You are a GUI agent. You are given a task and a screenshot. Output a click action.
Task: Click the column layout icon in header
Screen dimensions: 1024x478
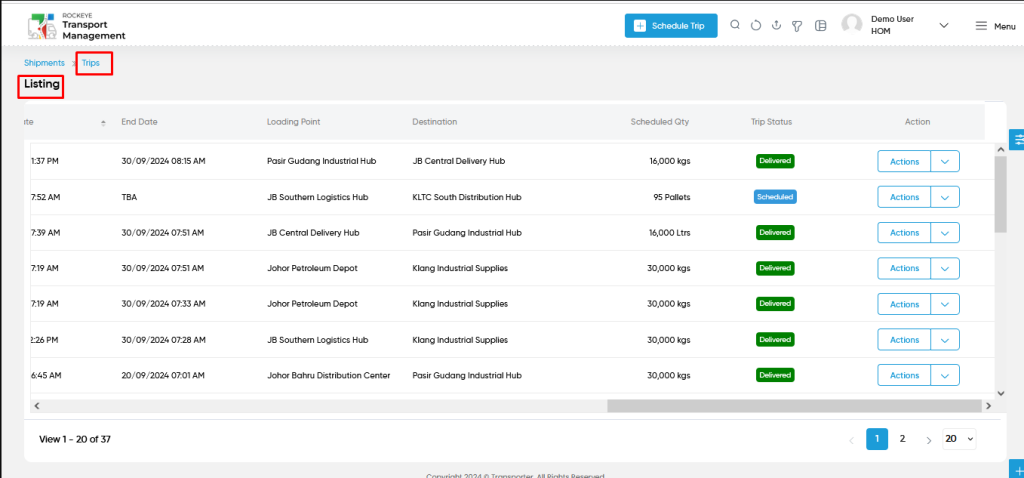click(821, 25)
